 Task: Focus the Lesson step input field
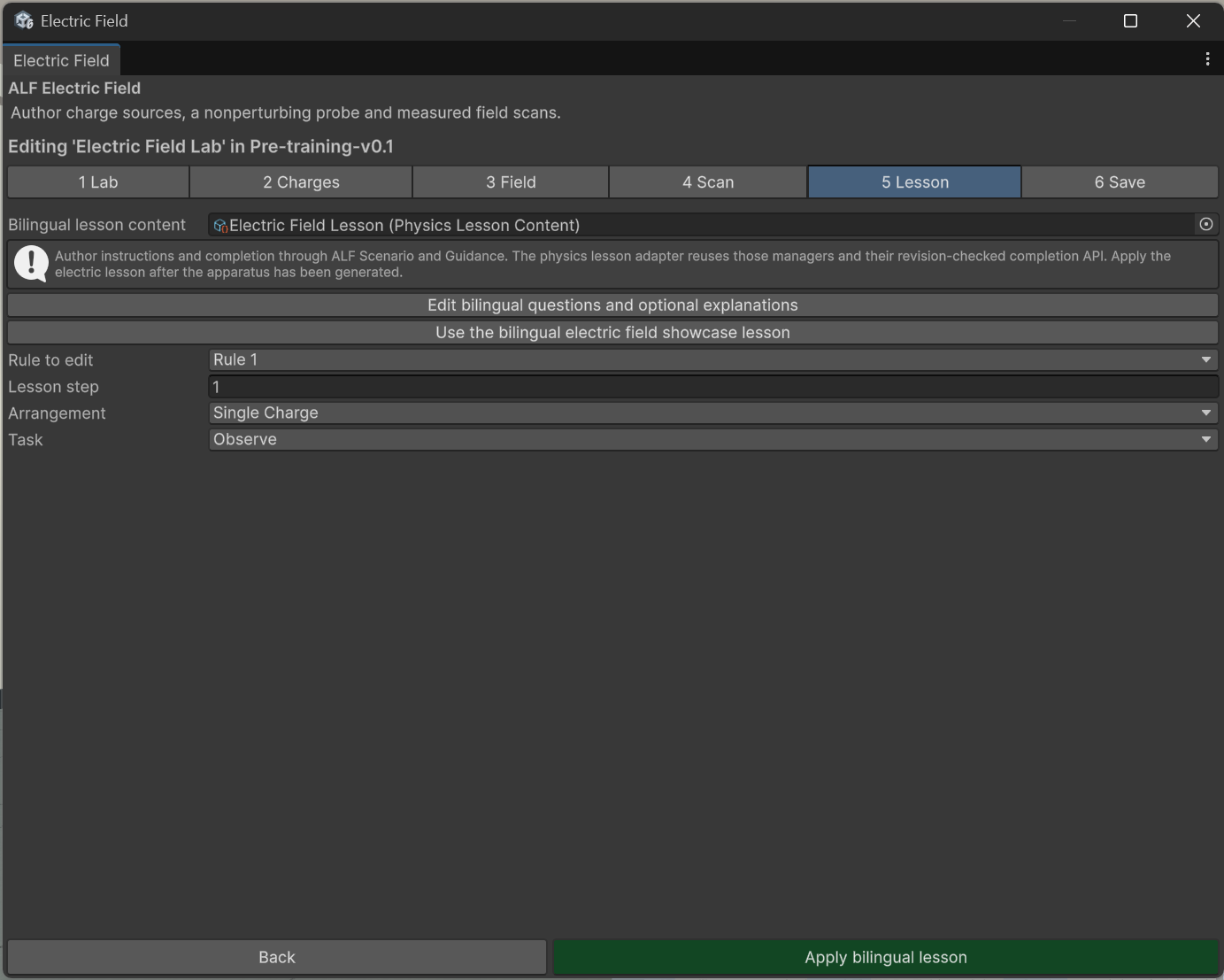click(713, 387)
